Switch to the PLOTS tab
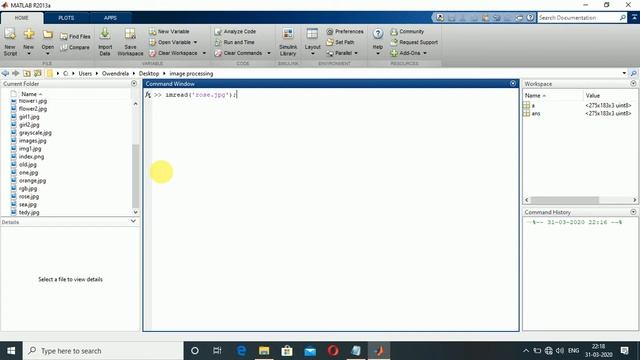Screen dimensions: 640x360 coord(66,18)
